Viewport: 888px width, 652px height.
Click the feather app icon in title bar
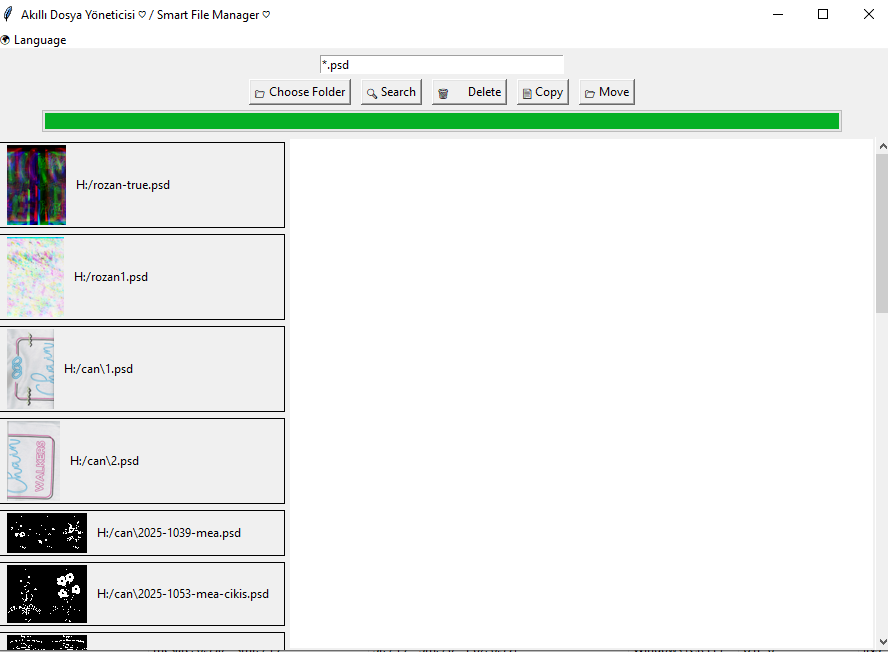(x=8, y=15)
